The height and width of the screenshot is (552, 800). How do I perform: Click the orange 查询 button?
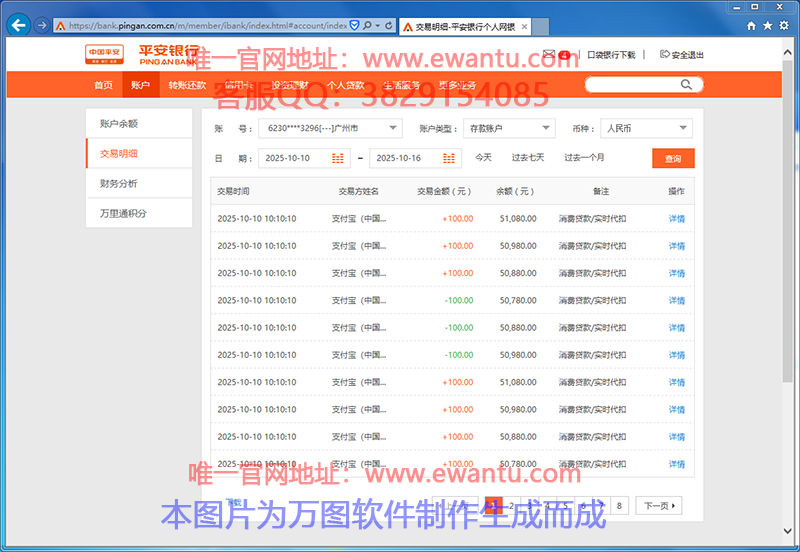coord(673,158)
